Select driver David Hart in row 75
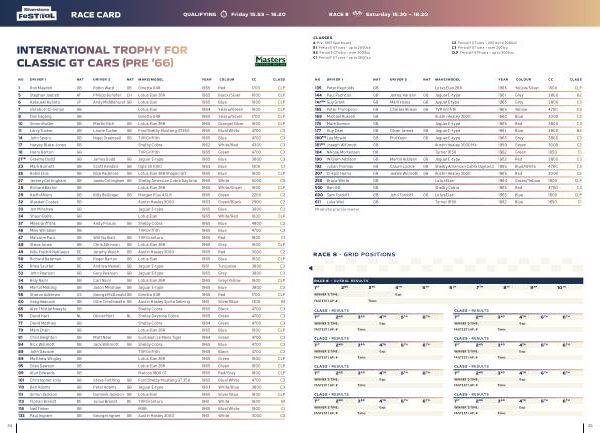The image size is (600, 433). pyautogui.click(x=39, y=316)
